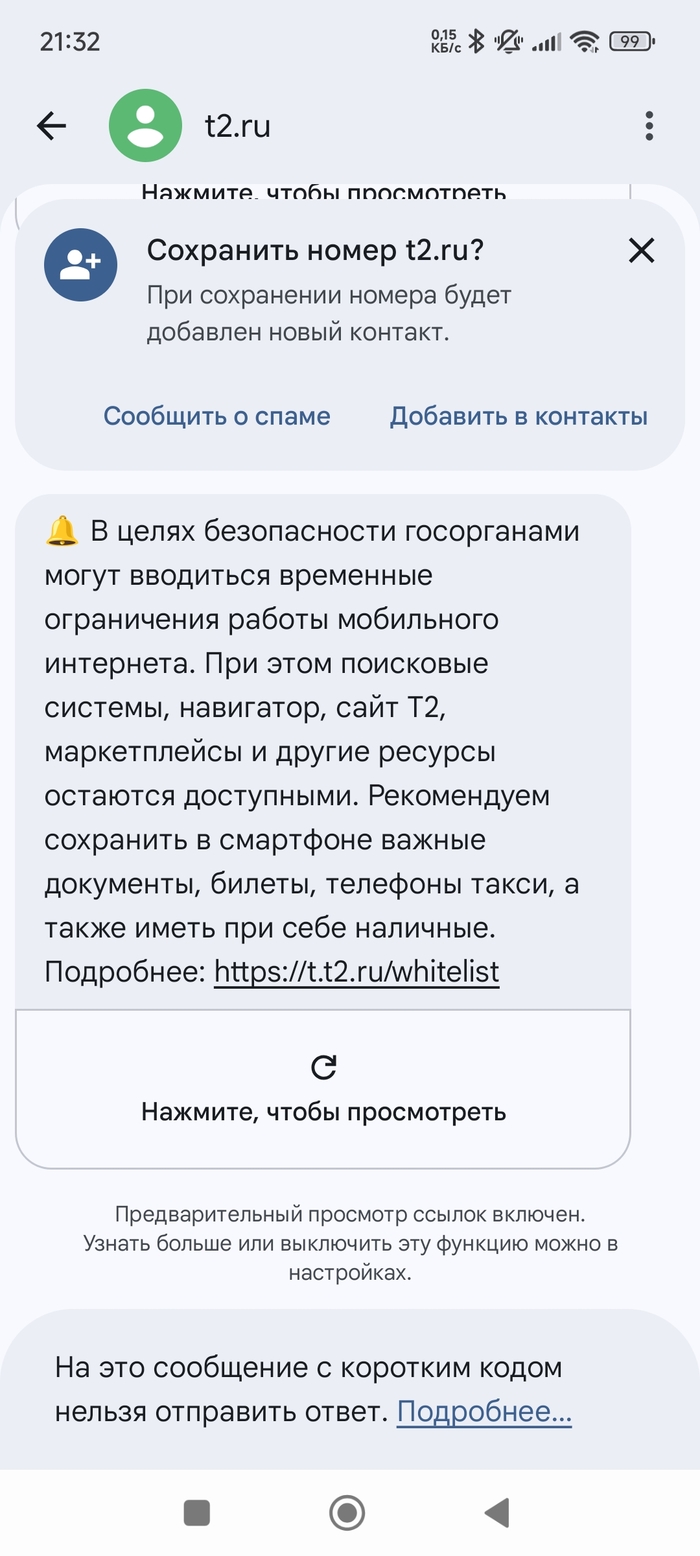The image size is (700, 1556).
Task: Tap the bell emoji message bubble
Action: 322,750
